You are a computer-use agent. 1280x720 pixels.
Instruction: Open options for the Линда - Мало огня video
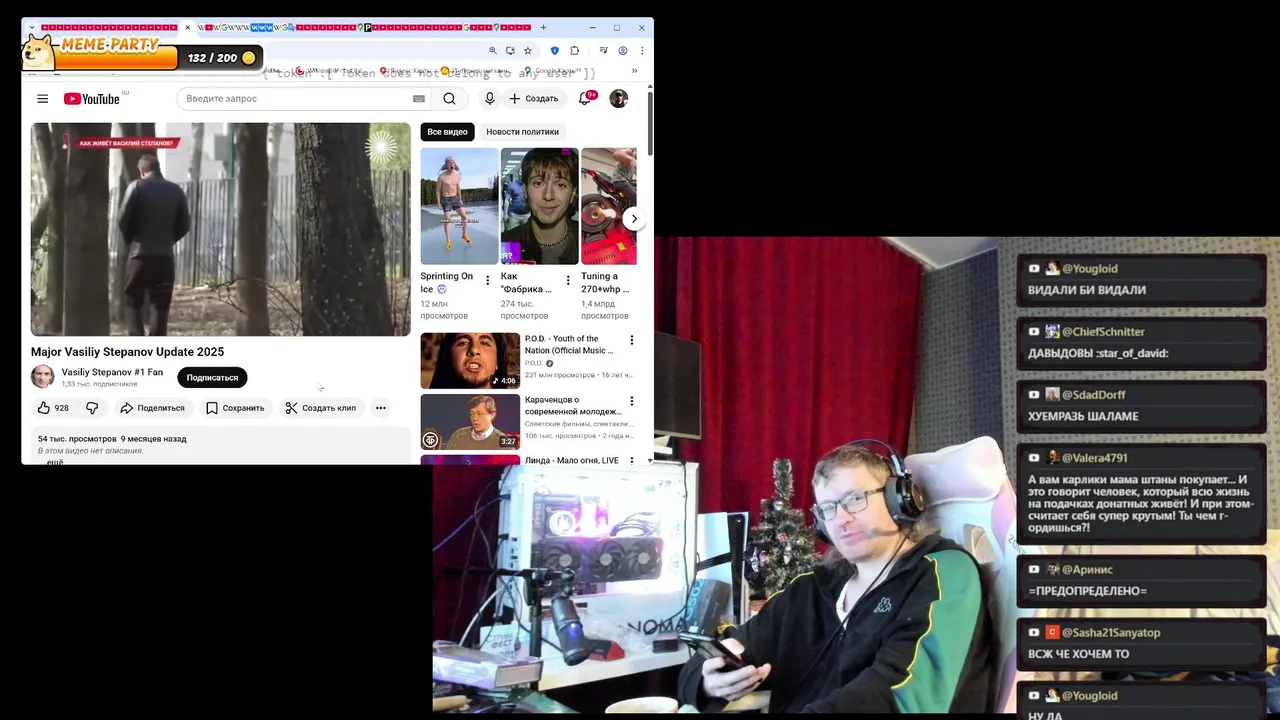tap(631, 461)
